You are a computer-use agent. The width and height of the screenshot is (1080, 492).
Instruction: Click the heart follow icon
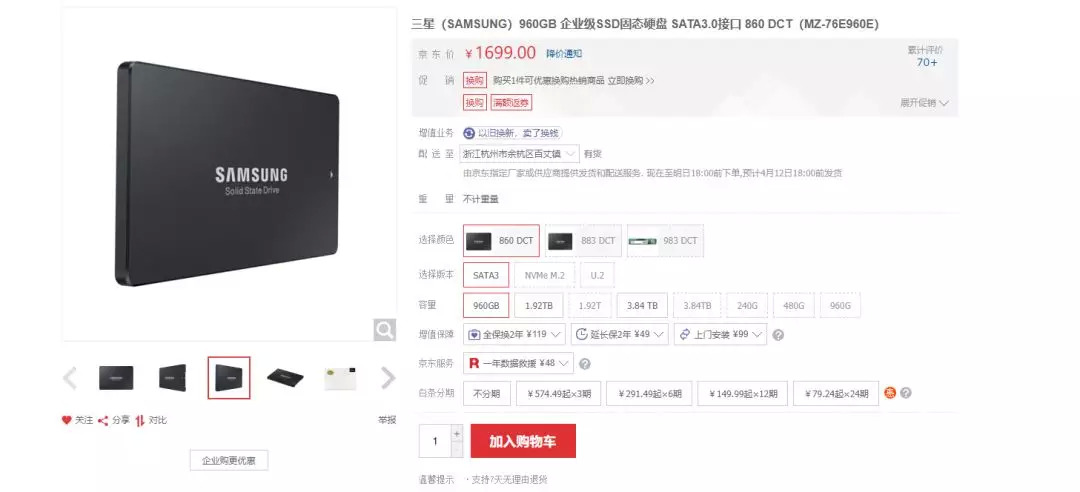66,420
